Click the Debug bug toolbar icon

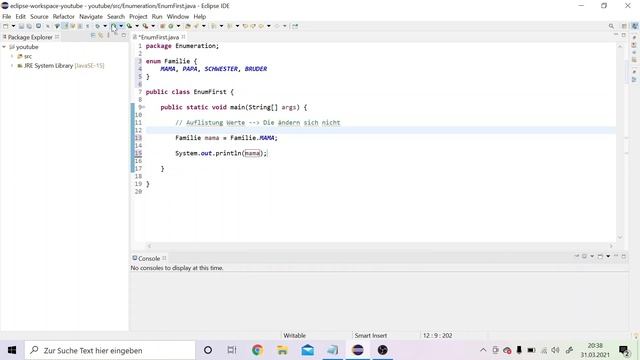[98, 26]
